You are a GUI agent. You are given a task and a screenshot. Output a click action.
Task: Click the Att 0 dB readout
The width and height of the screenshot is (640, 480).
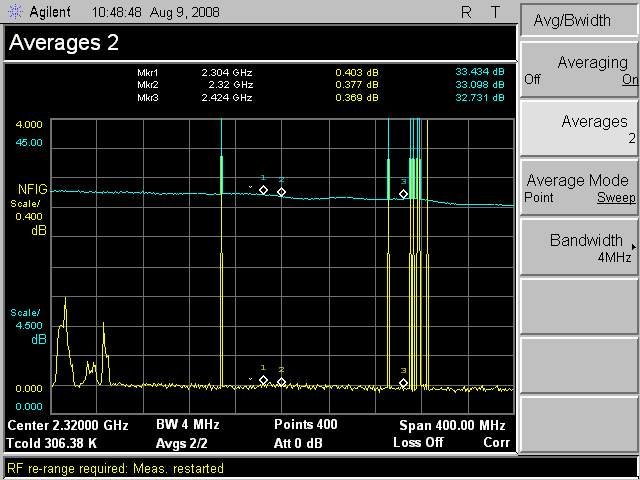pyautogui.click(x=298, y=443)
